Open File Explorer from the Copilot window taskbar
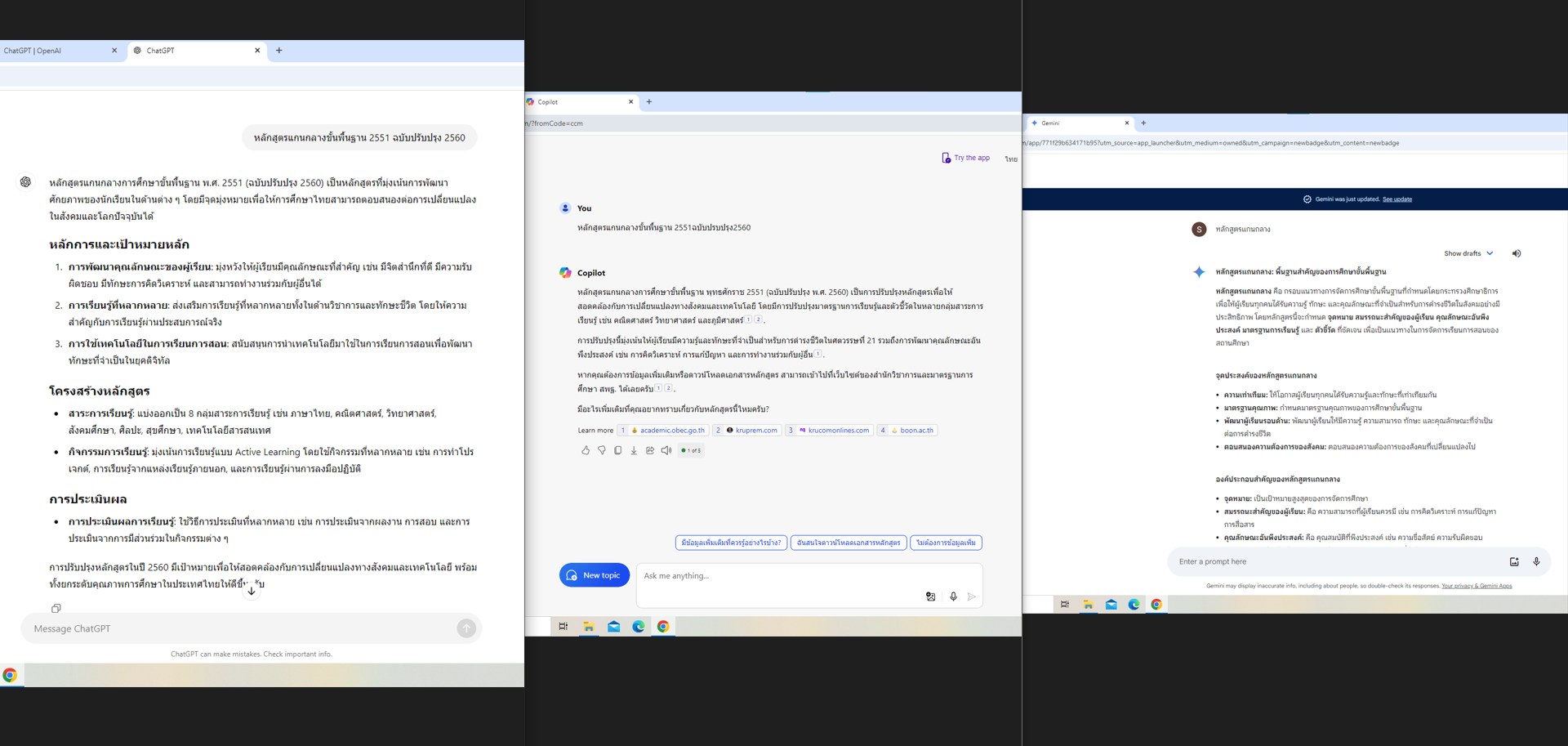The height and width of the screenshot is (746, 1568). 588,627
